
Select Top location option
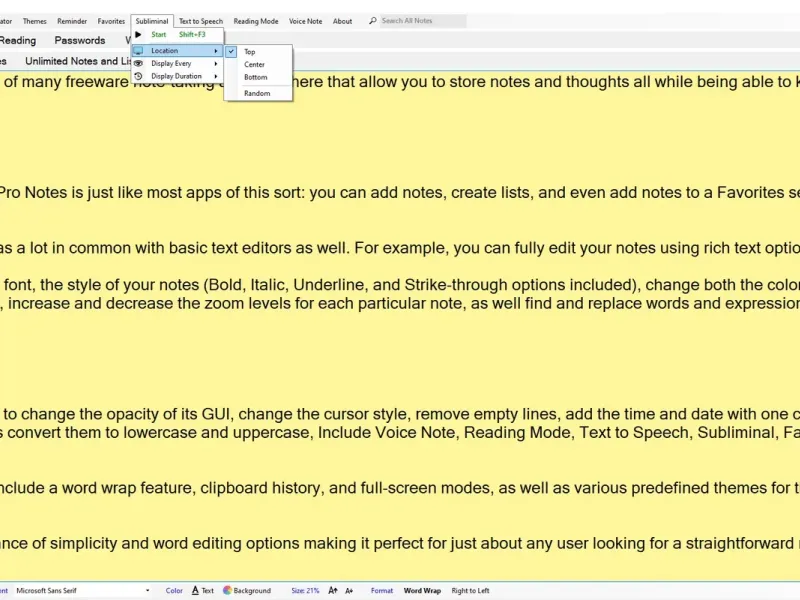pos(259,52)
